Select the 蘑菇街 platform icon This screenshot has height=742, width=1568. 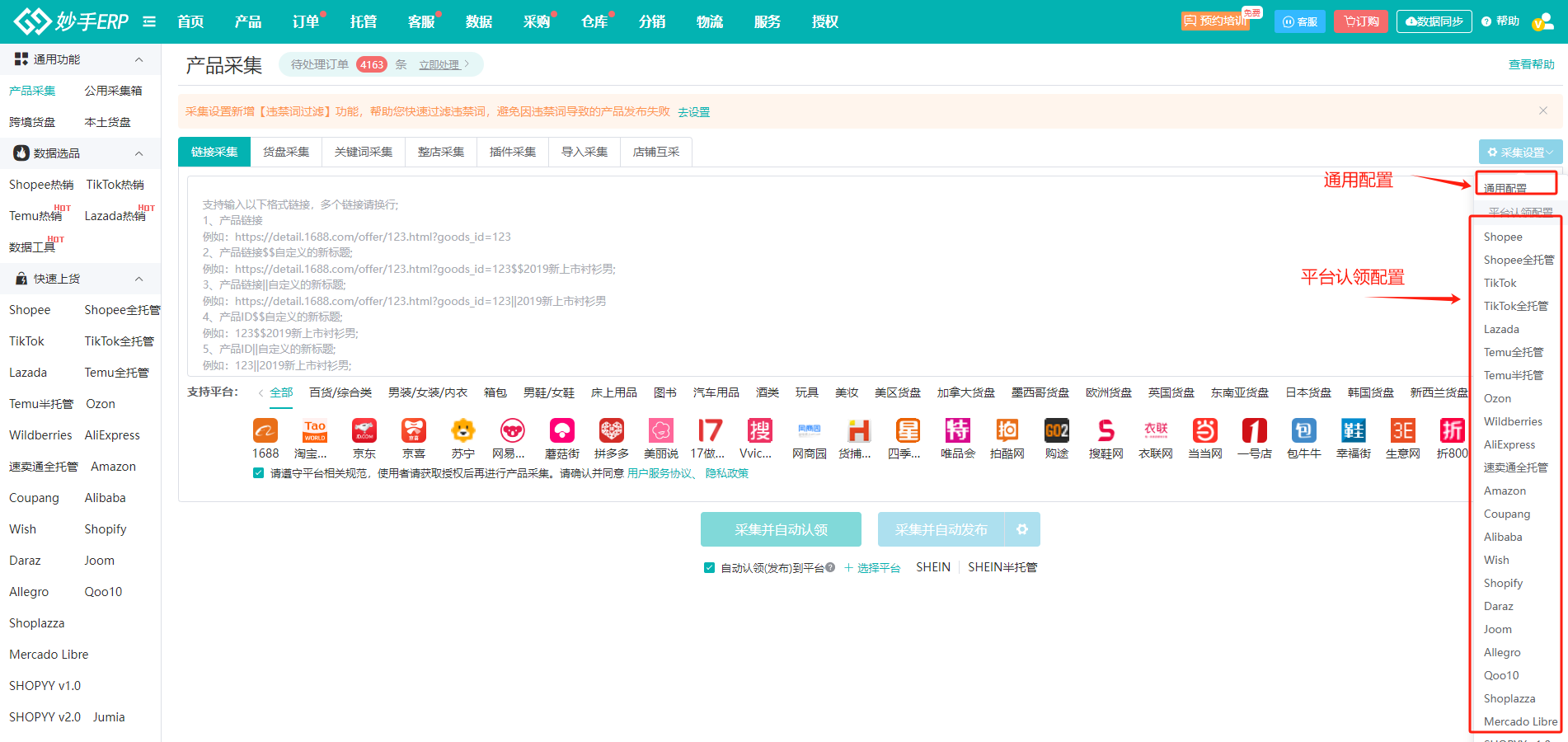(562, 430)
